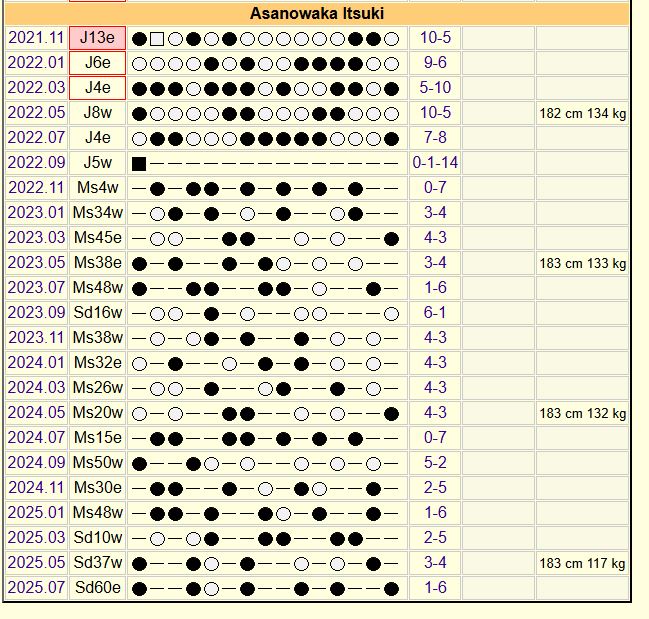This screenshot has height=619, width=649.
Task: Click the Asanowaka Itsuki header
Action: (x=317, y=13)
